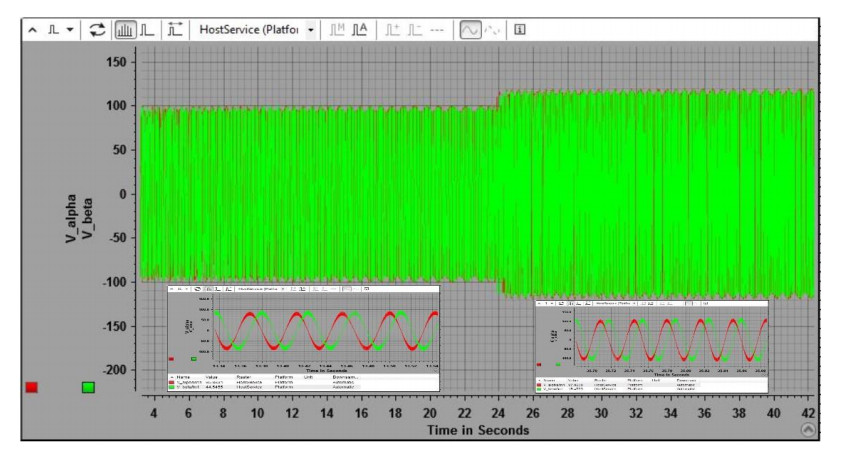Click the pulse icon with horizontal double arrow
This screenshot has width=861, height=456.
click(174, 29)
